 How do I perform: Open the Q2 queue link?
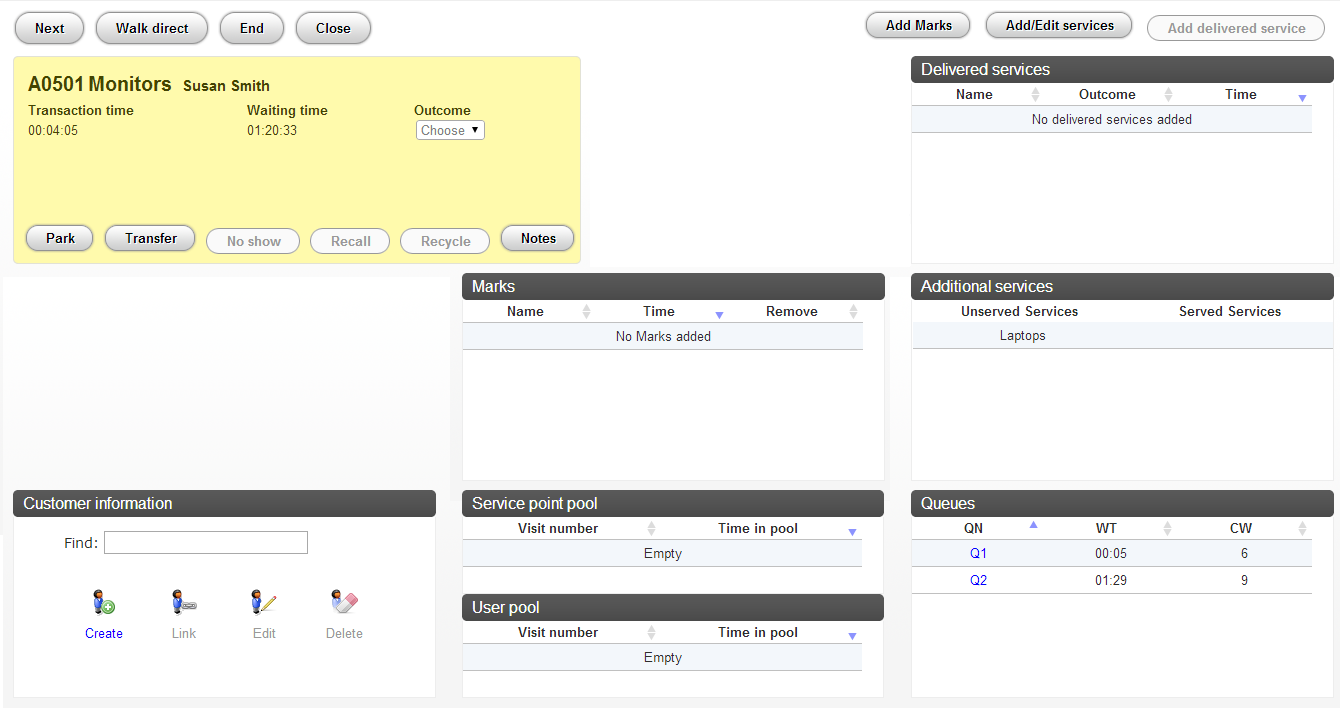tap(978, 581)
